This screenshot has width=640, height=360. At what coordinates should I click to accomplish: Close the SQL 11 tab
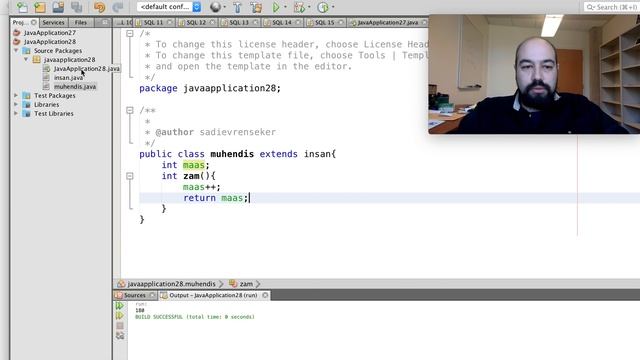170,22
